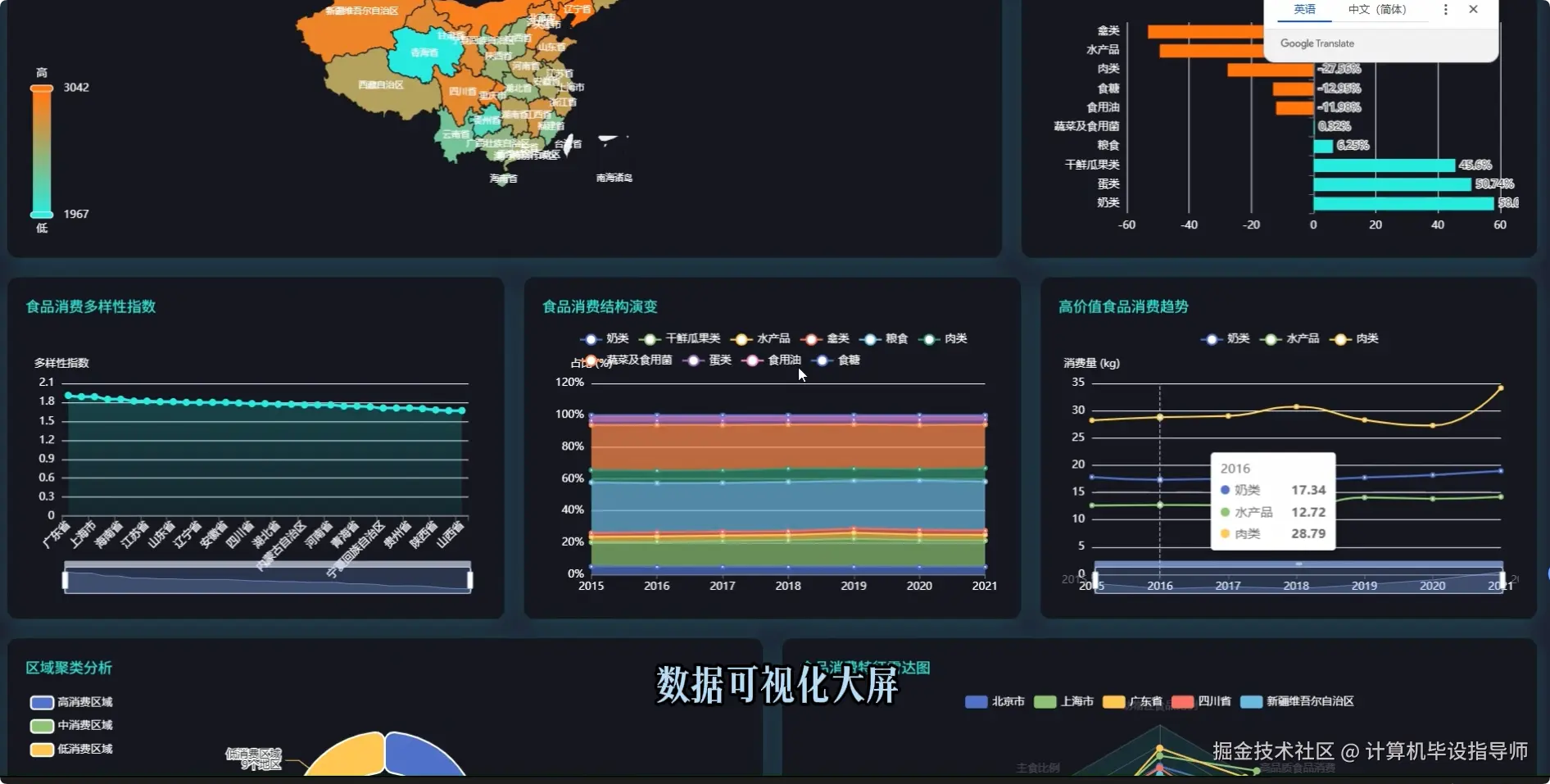Toggle 蔬菜及食用菌 series in structure chart legend

[627, 360]
